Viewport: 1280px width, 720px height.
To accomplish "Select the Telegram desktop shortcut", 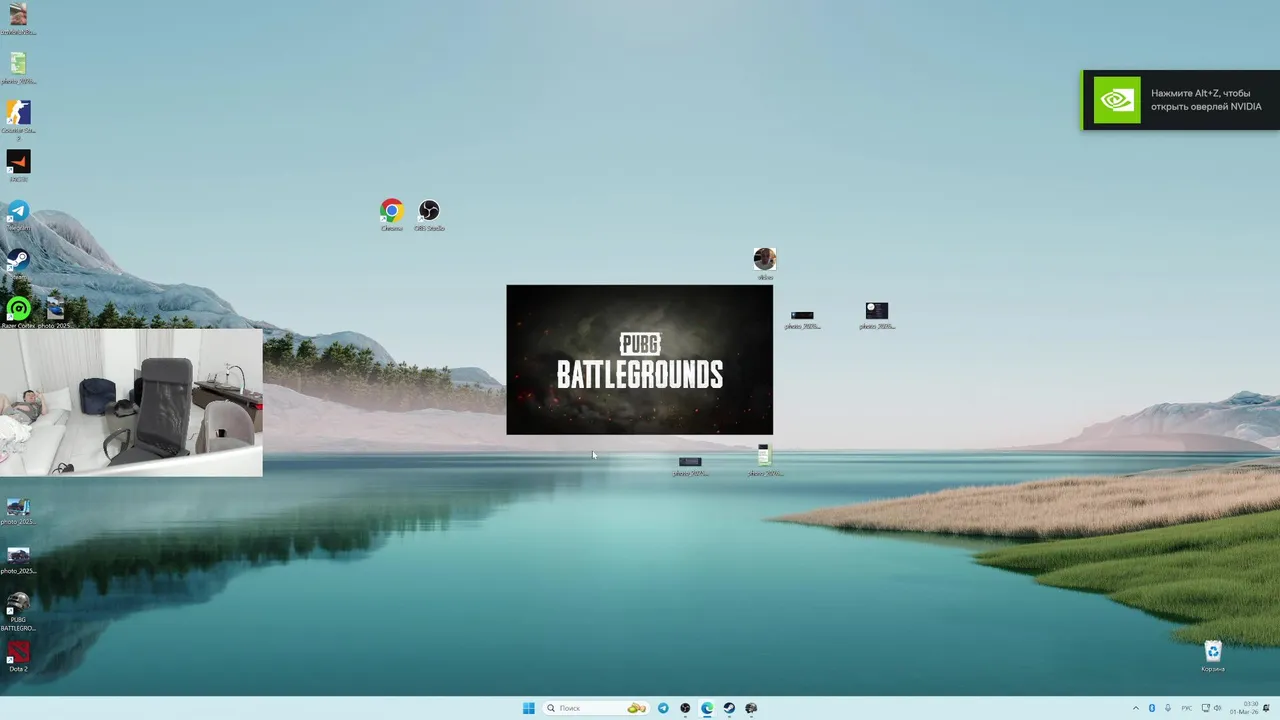I will pos(18,215).
